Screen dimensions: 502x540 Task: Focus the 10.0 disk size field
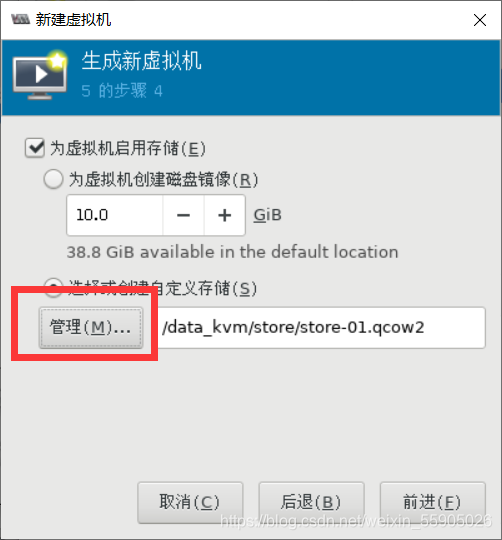point(115,215)
